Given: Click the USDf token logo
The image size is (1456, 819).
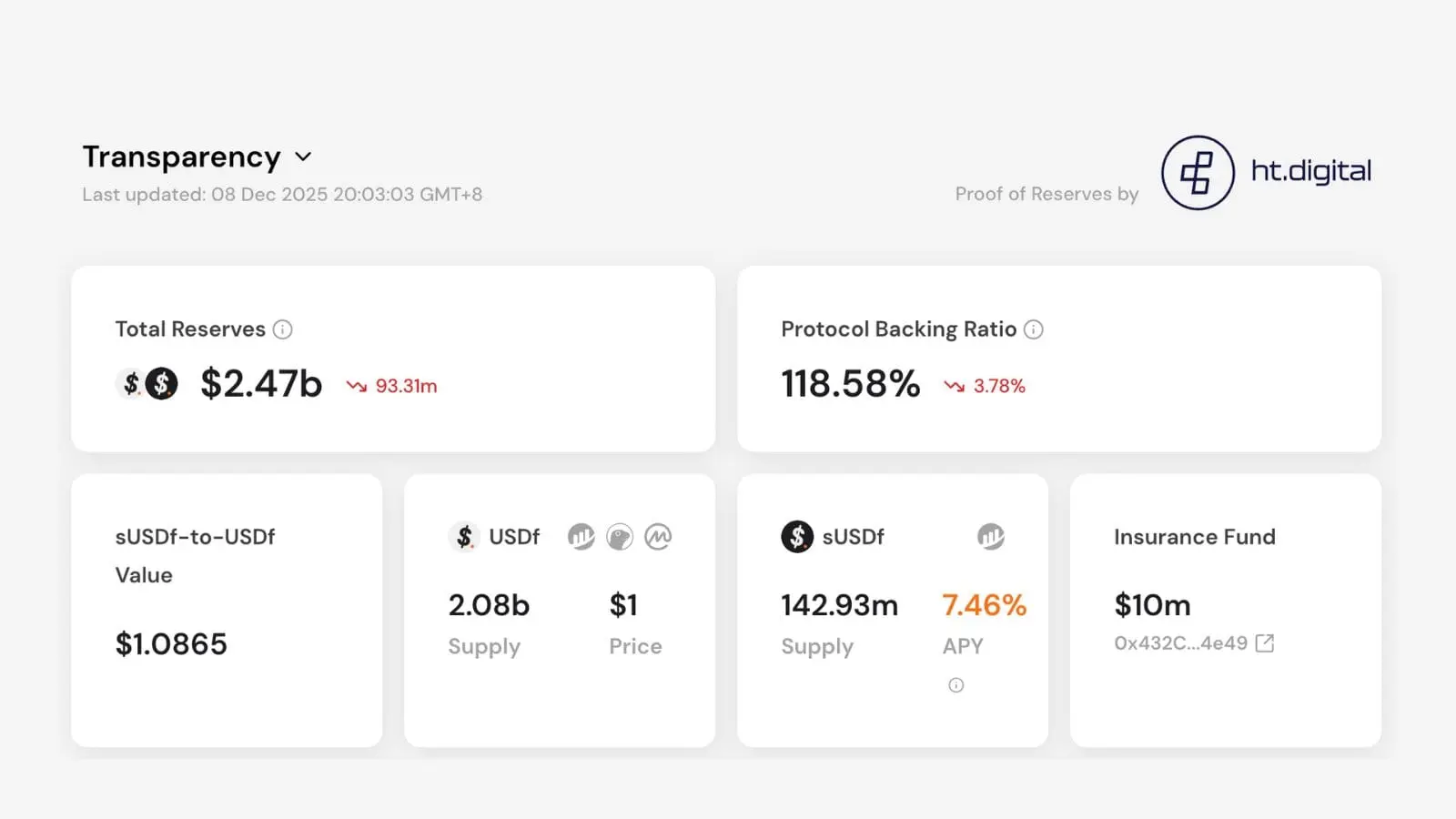Looking at the screenshot, I should pyautogui.click(x=464, y=537).
